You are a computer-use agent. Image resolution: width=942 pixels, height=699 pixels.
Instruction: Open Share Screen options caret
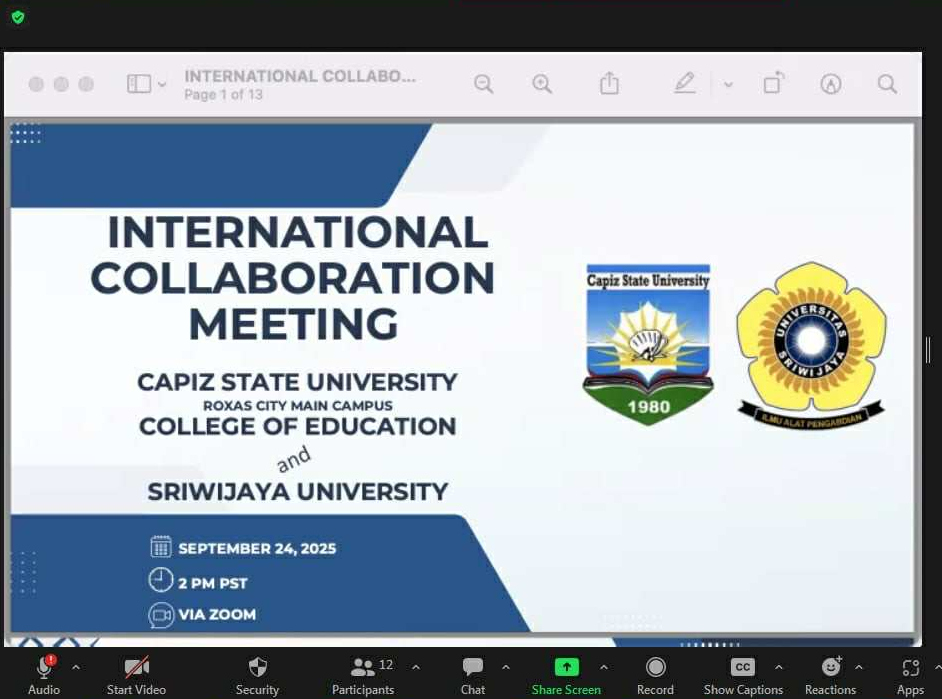603,667
